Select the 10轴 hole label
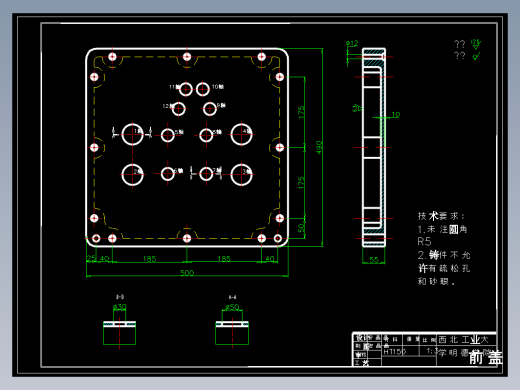Image resolution: width=520 pixels, height=390 pixels. (218, 87)
